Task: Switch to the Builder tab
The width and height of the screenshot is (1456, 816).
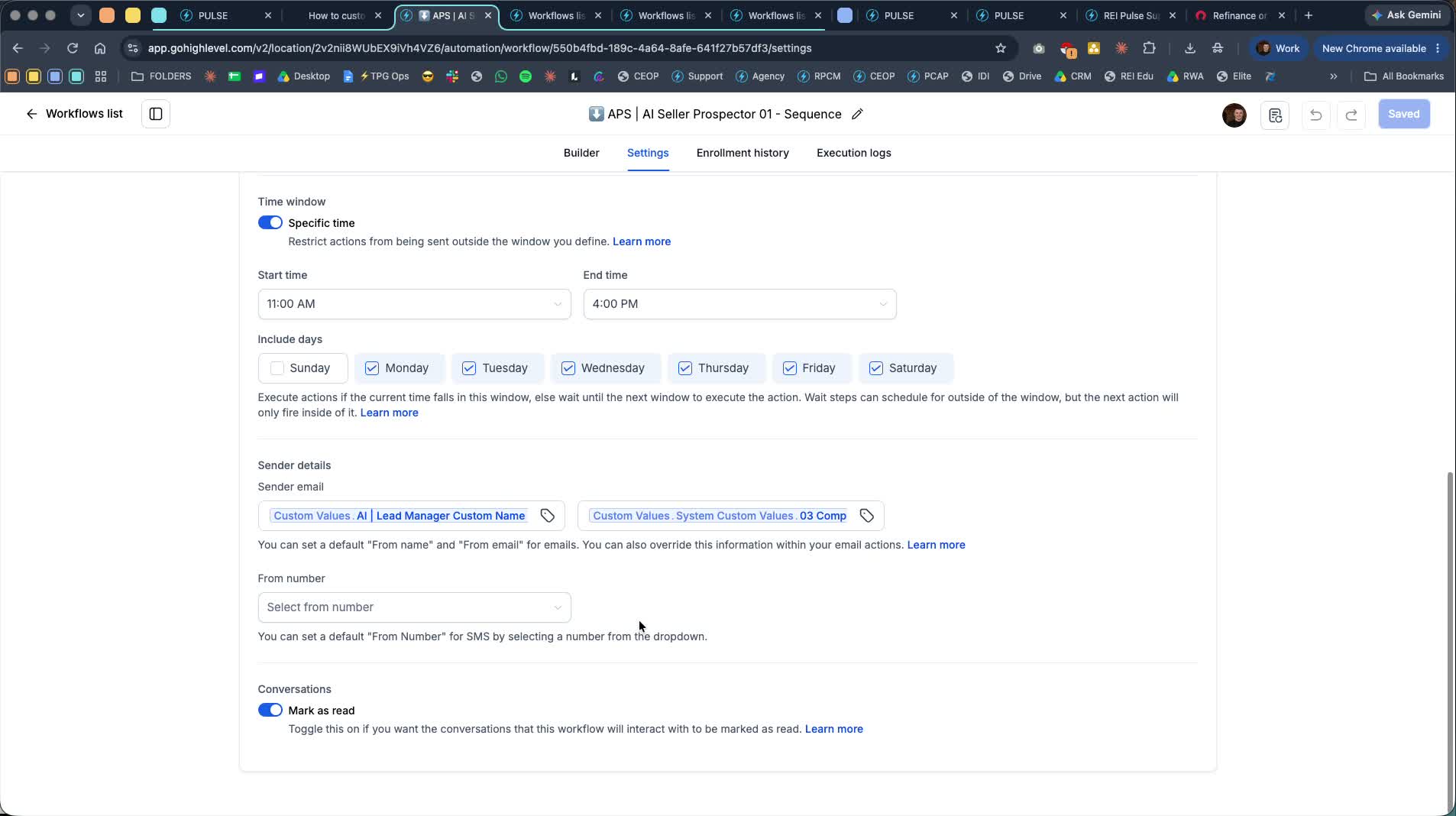Action: 581,153
